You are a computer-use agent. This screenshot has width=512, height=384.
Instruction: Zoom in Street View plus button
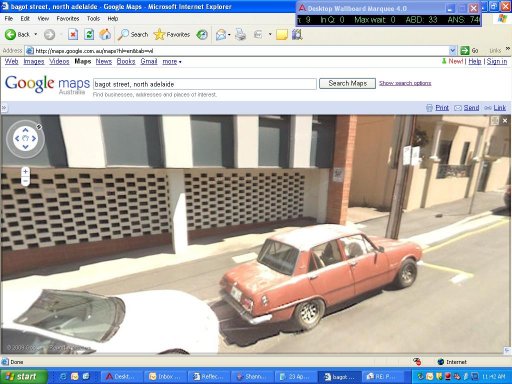[x=25, y=172]
